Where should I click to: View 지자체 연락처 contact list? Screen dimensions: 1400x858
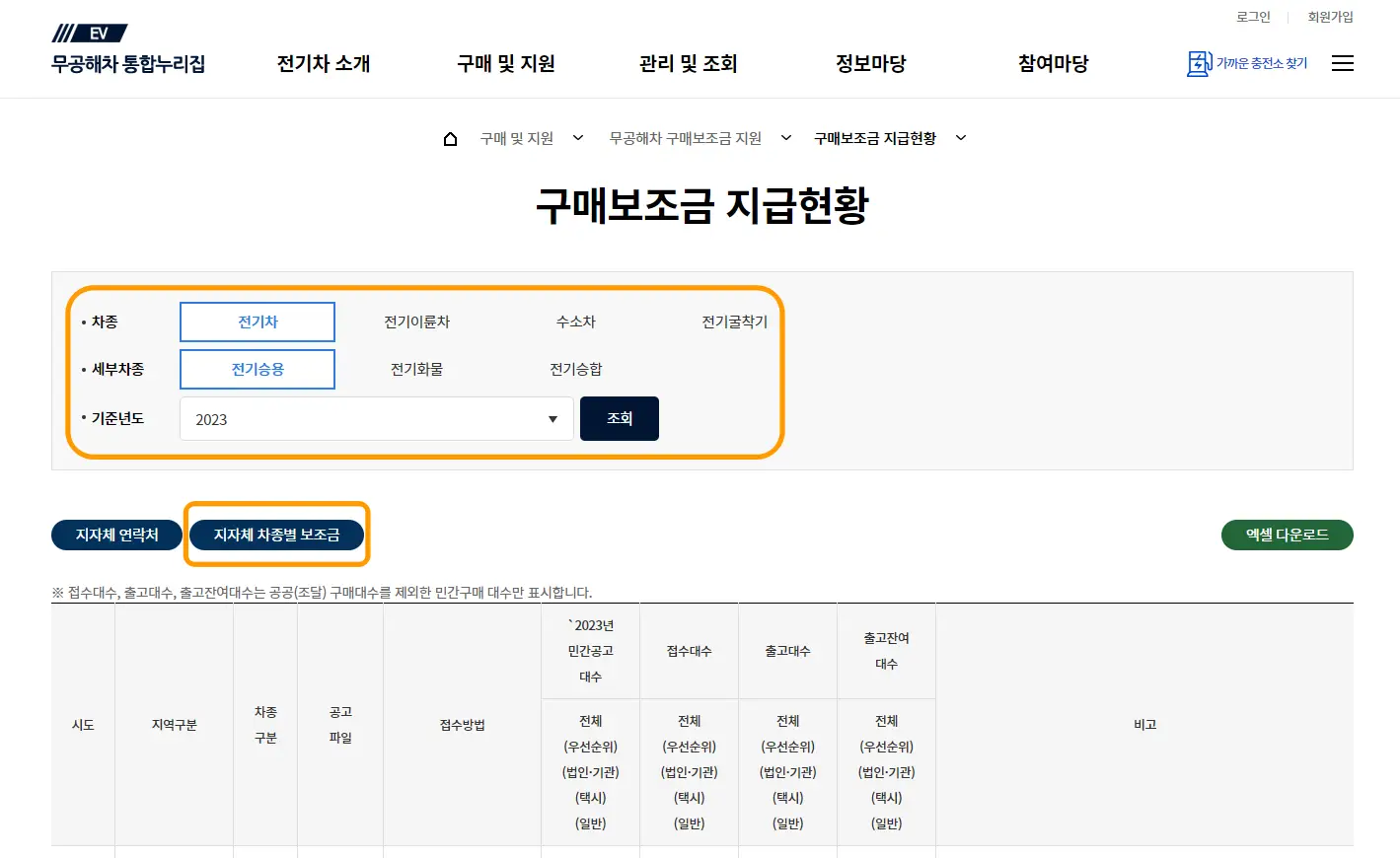[116, 535]
